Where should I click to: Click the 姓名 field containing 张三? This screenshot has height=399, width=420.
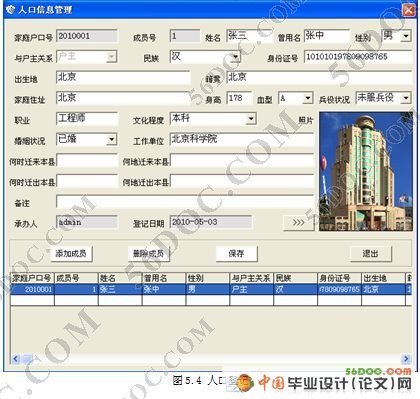(249, 36)
